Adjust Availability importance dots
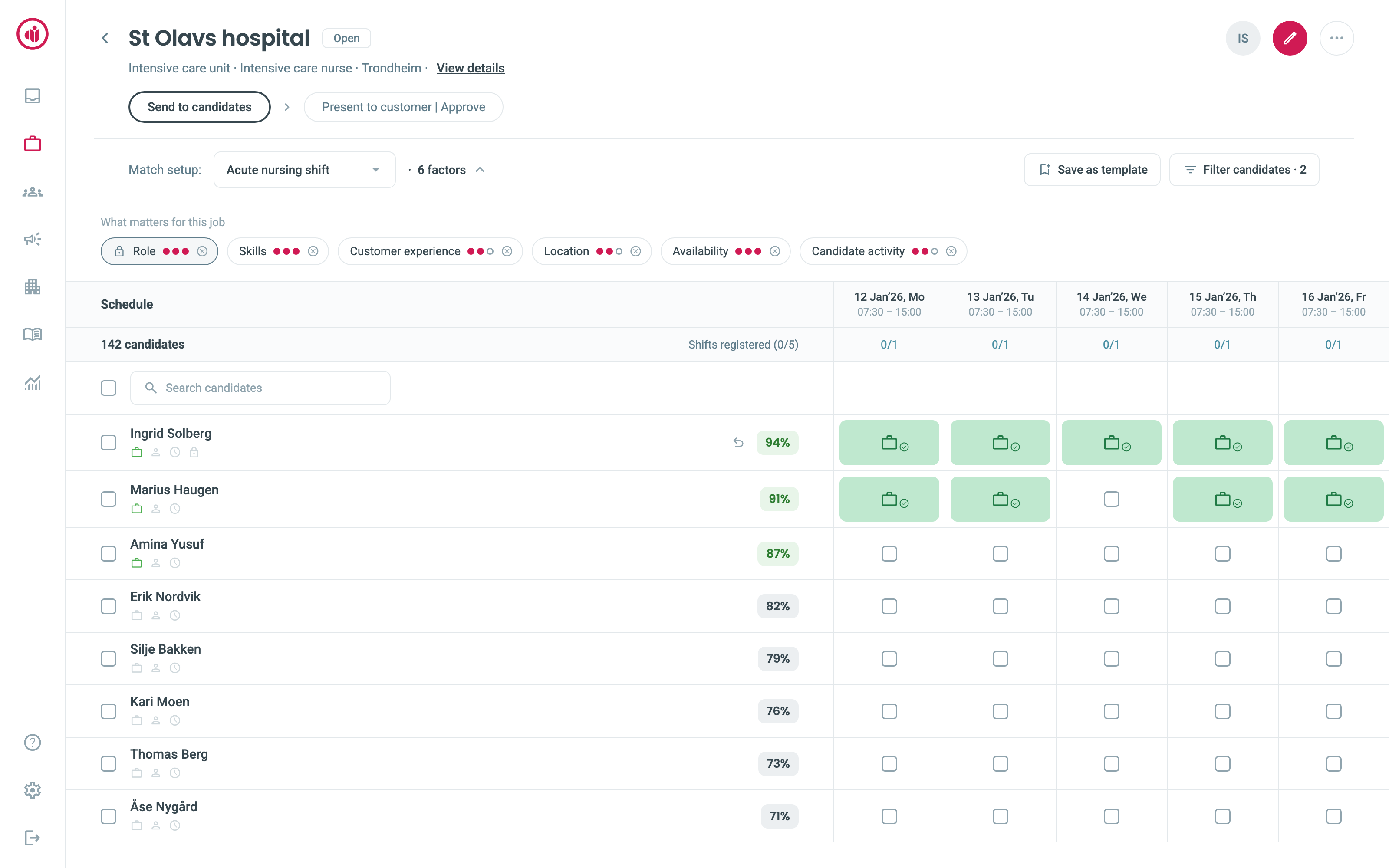 point(748,251)
